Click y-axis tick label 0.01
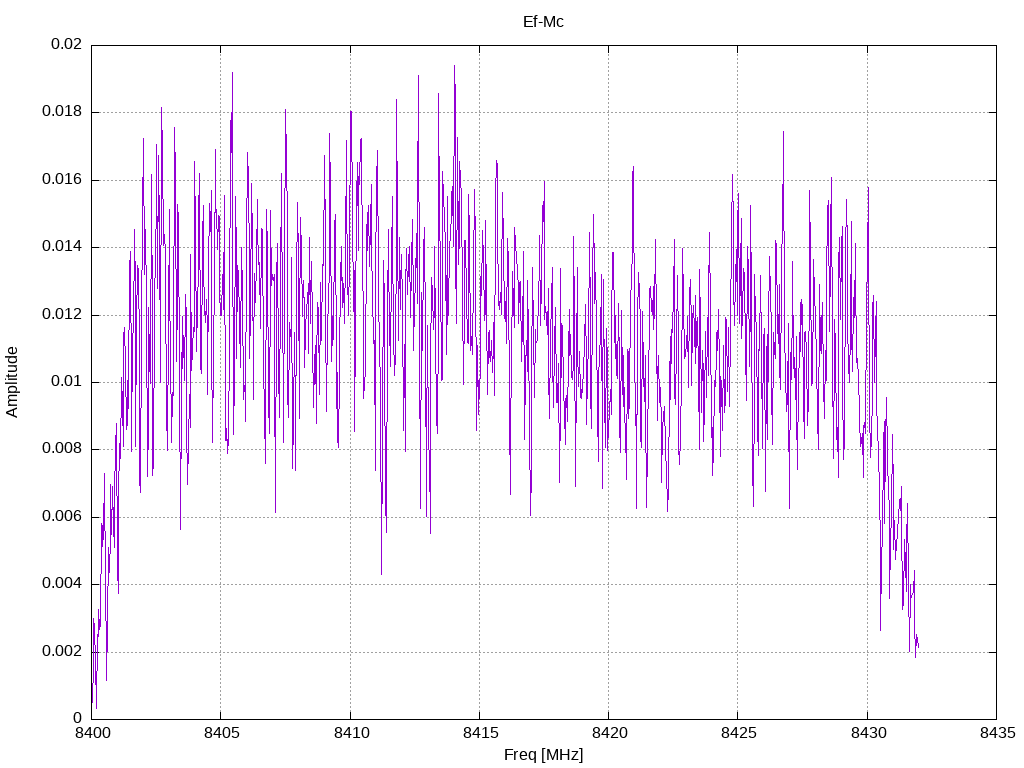The height and width of the screenshot is (768, 1024). click(x=67, y=381)
